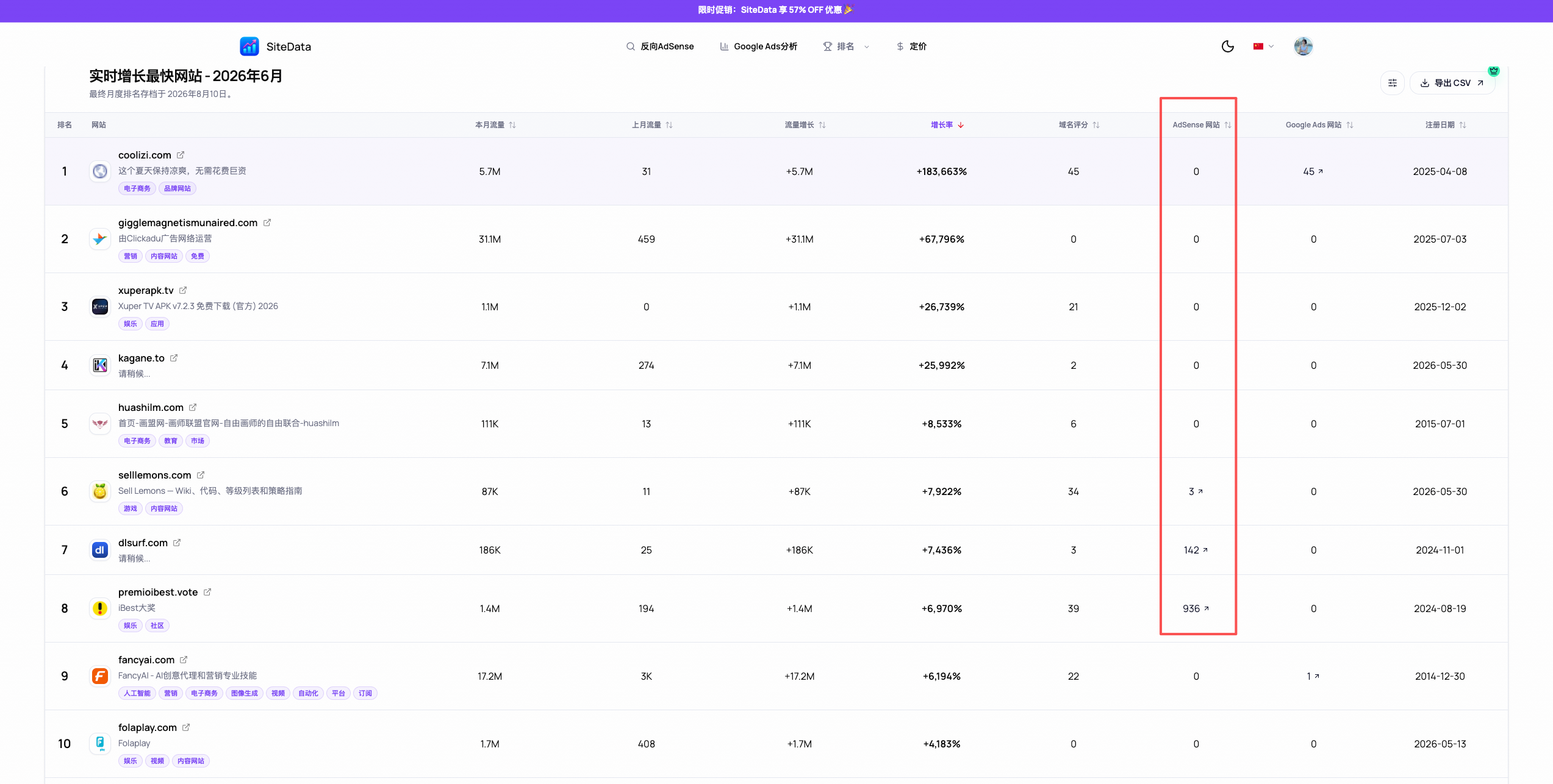1553x784 pixels.
Task: Sort by 域名评分 column
Action: (x=1079, y=125)
